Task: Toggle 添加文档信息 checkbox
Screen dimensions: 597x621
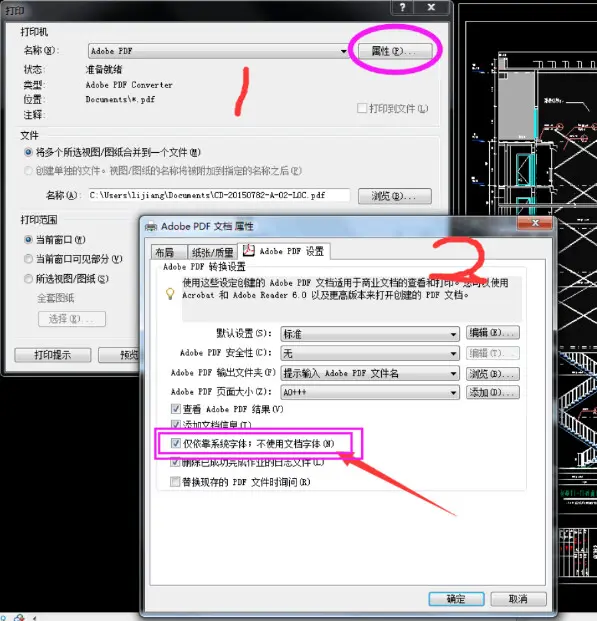Action: click(175, 425)
